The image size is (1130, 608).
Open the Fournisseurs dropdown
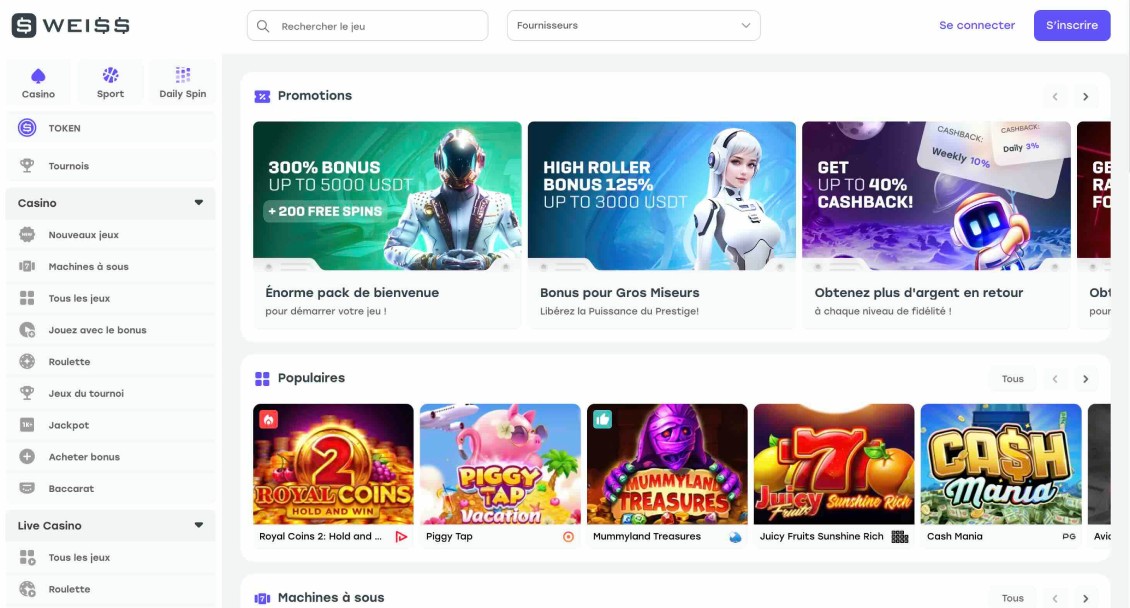pos(632,25)
